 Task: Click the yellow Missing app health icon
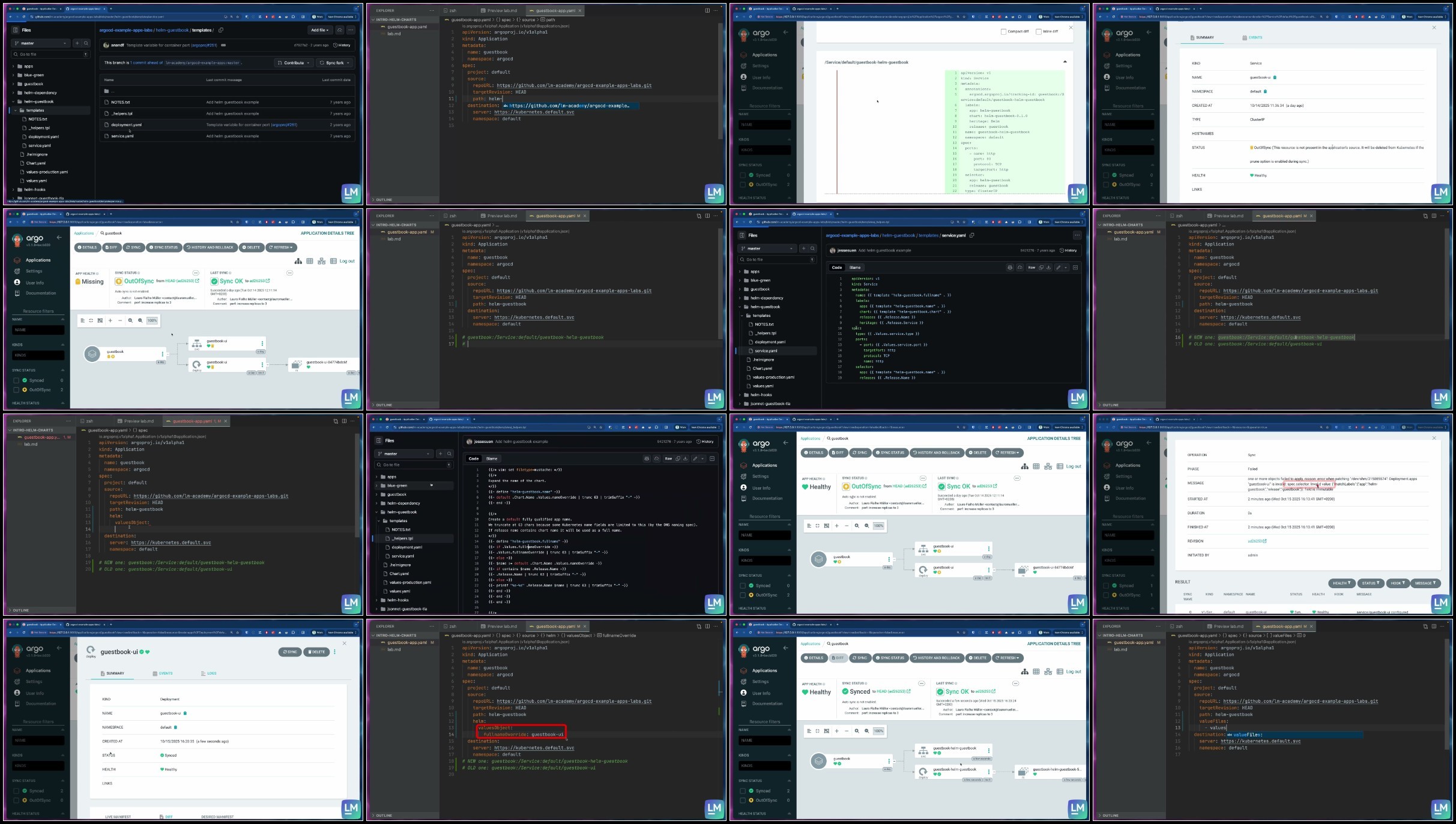pyautogui.click(x=78, y=282)
